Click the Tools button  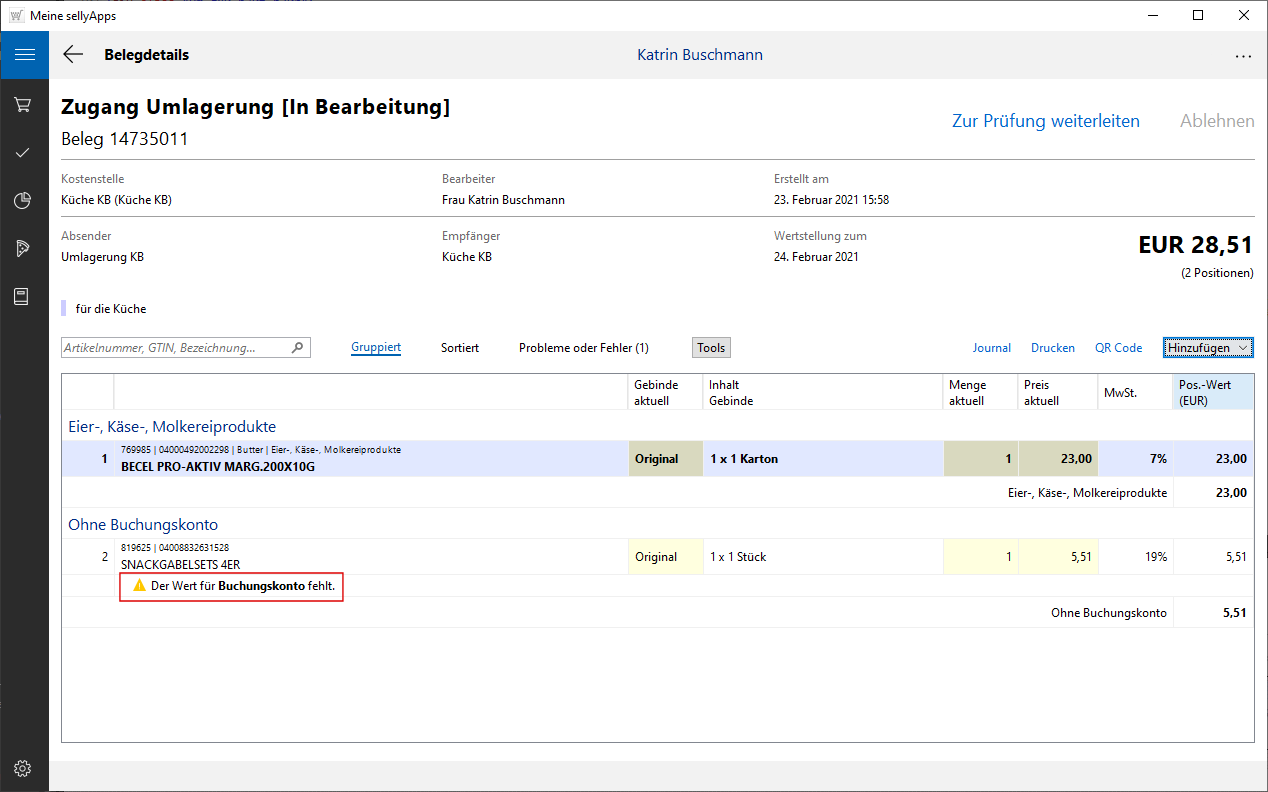click(711, 348)
